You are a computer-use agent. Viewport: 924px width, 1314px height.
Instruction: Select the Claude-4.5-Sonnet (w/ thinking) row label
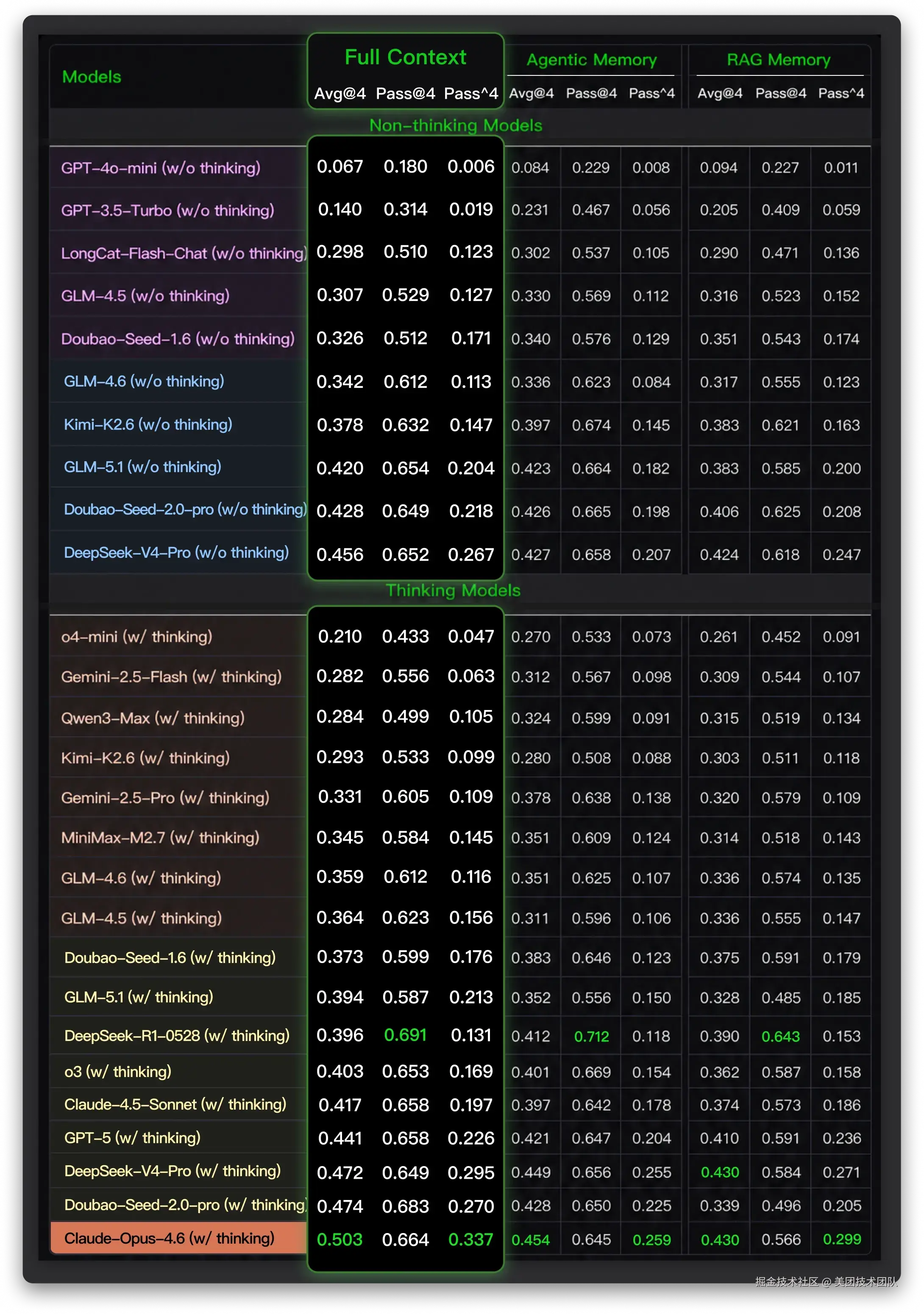click(175, 1104)
